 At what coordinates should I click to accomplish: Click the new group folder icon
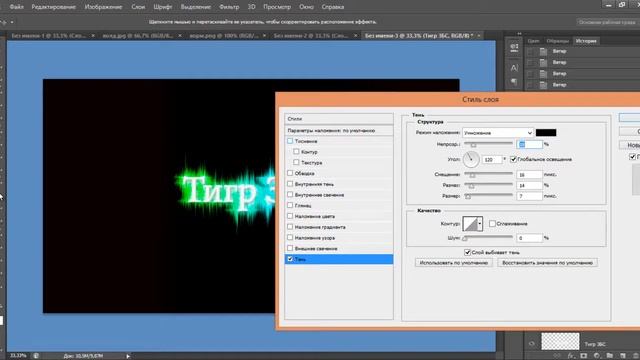pyautogui.click(x=610, y=356)
